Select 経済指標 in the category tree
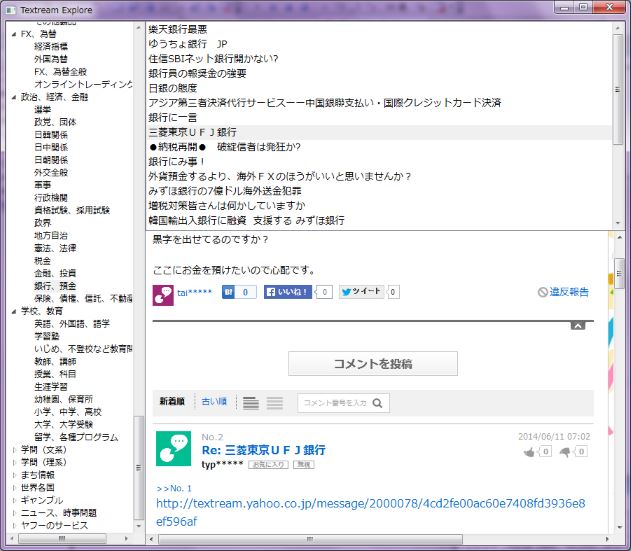The width and height of the screenshot is (631, 551). [x=51, y=47]
